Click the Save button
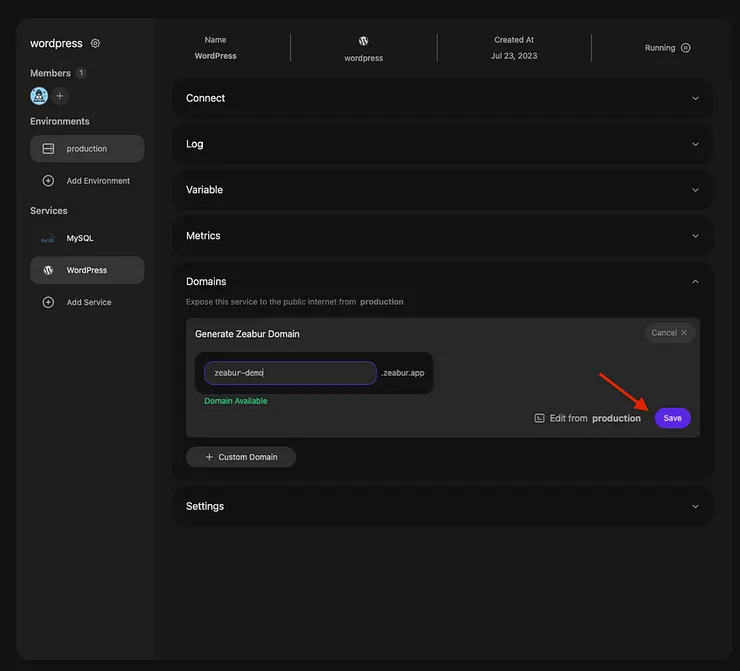This screenshot has width=740, height=671. [673, 418]
